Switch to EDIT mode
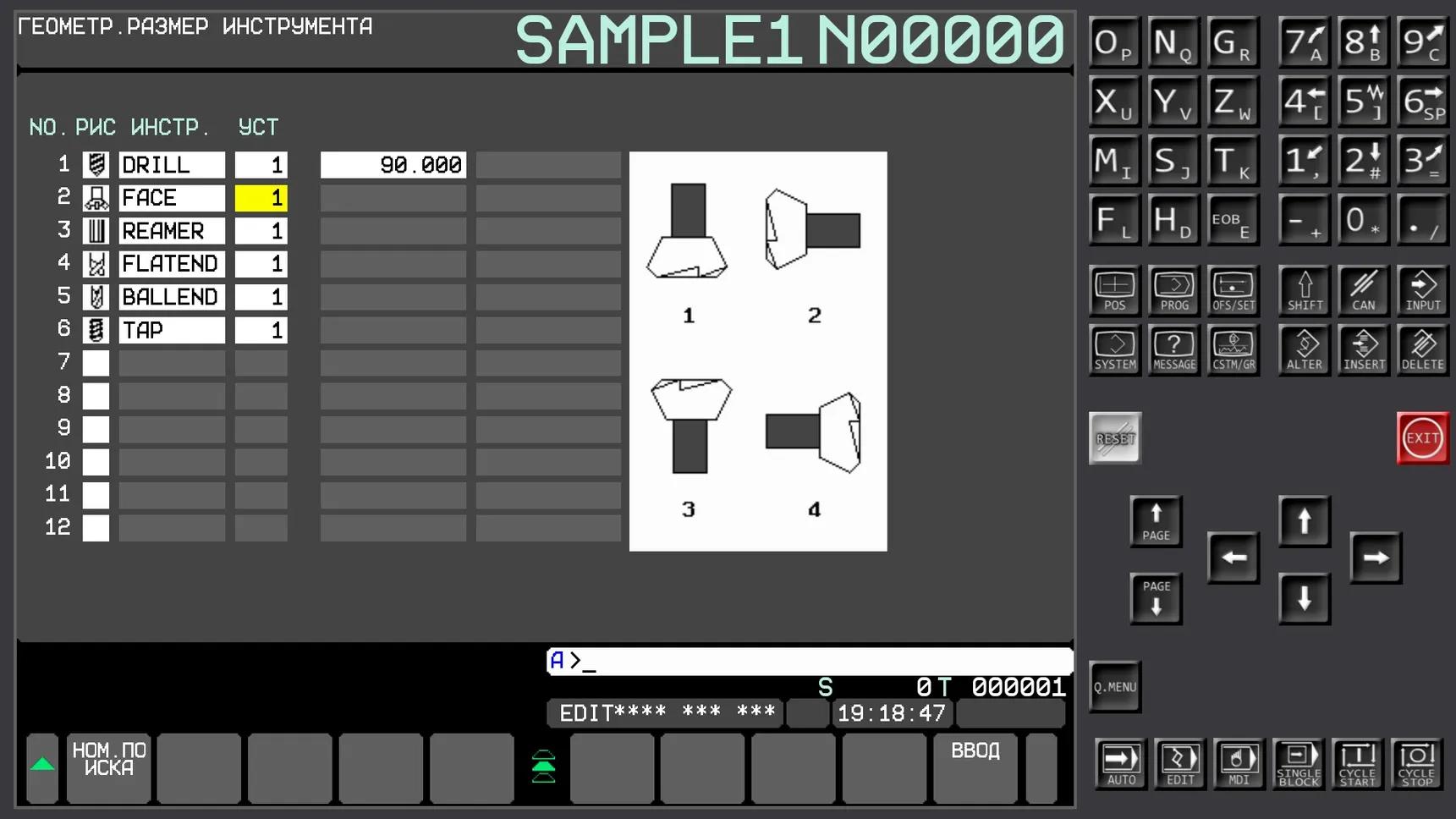1456x819 pixels. 1179,763
